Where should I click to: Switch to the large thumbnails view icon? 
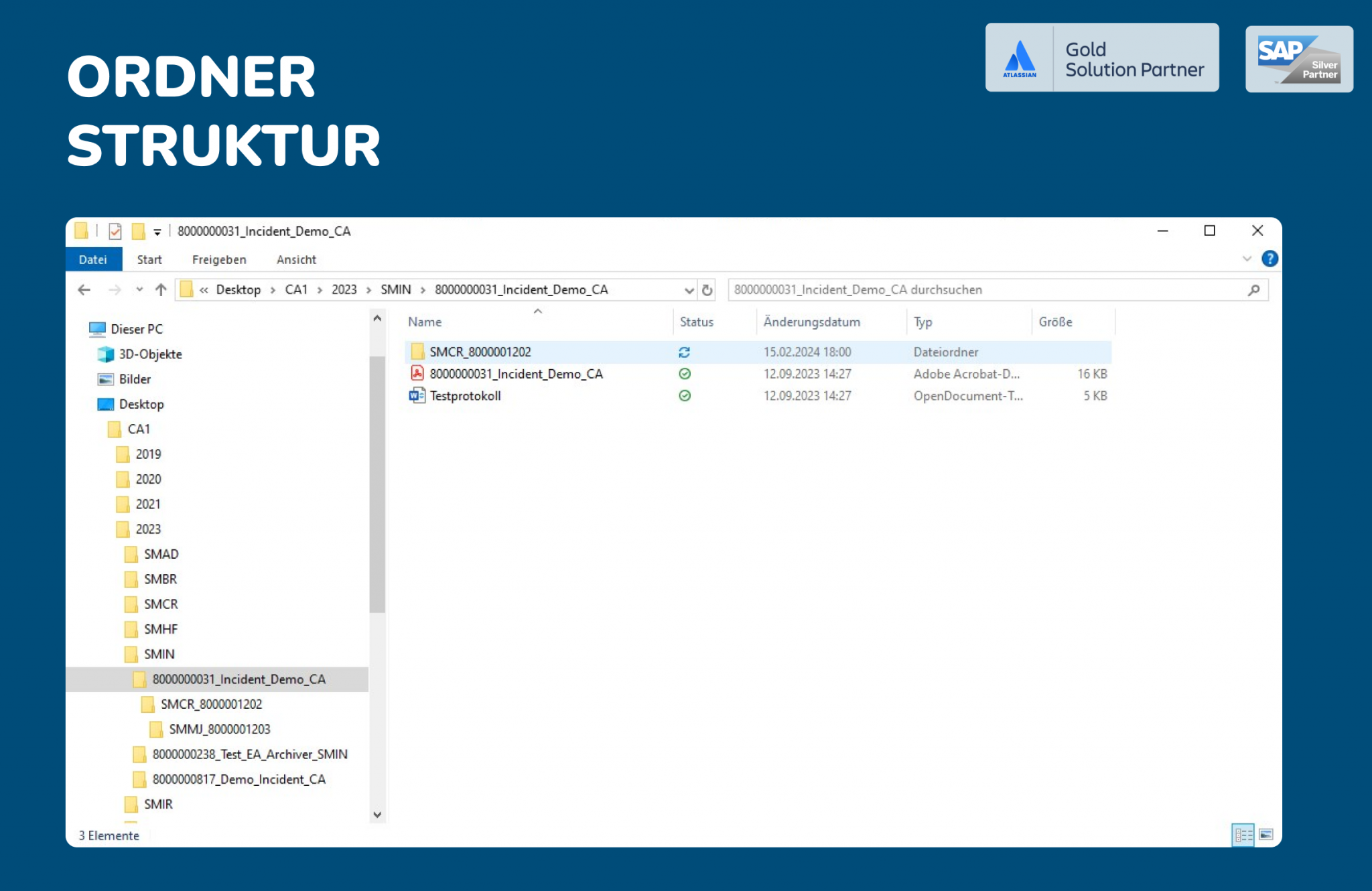[x=1266, y=835]
